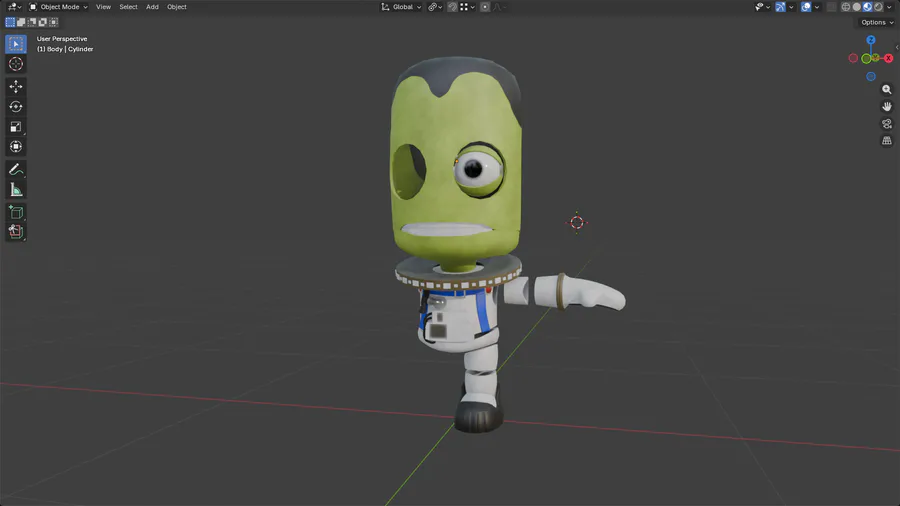Select the 3D Cursor tool
Viewport: 900px width, 506px height.
click(x=15, y=64)
